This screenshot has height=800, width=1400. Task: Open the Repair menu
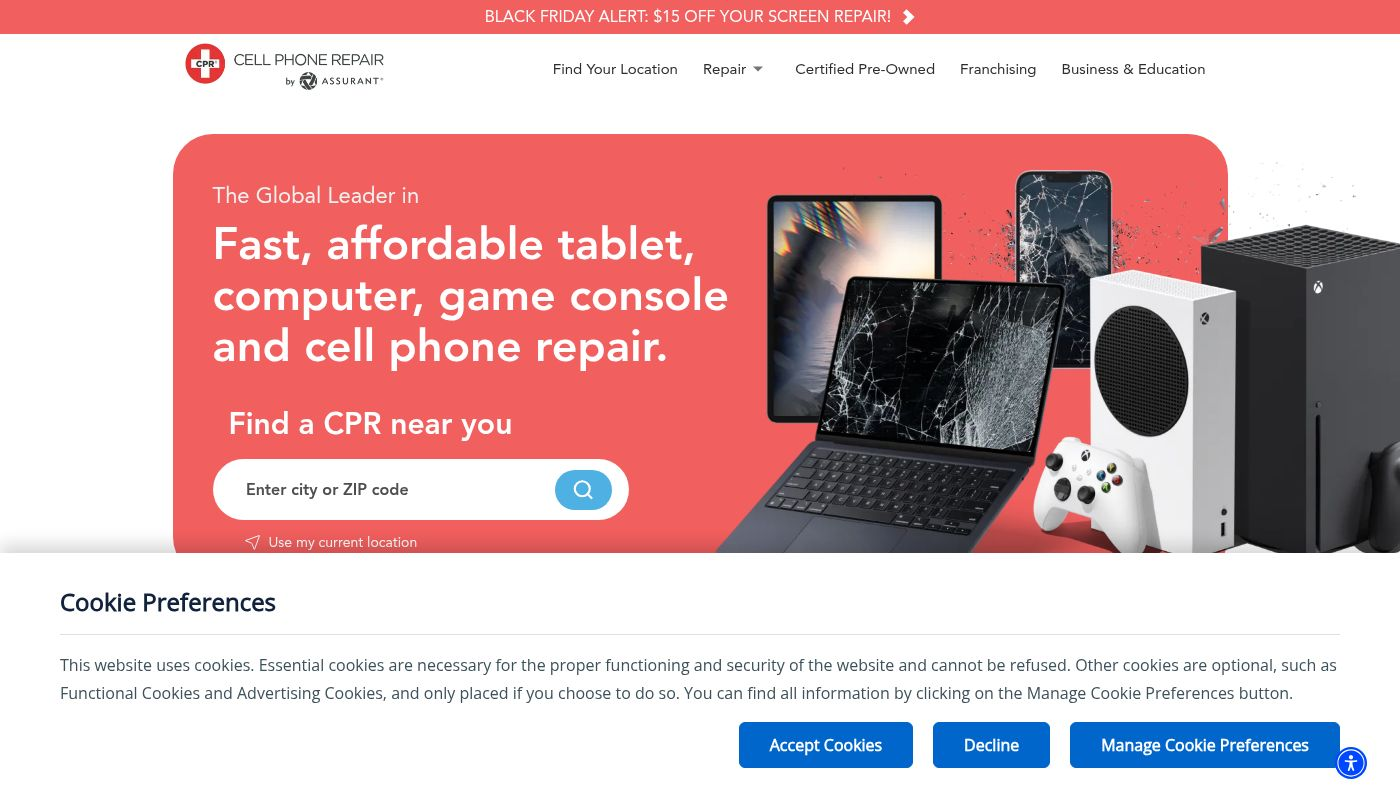click(x=724, y=69)
